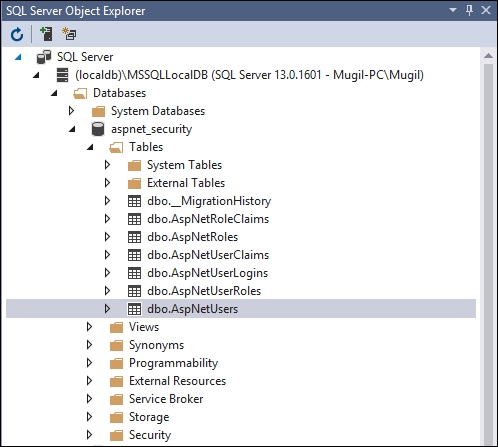Click the Service Broker folder icon

116,399
